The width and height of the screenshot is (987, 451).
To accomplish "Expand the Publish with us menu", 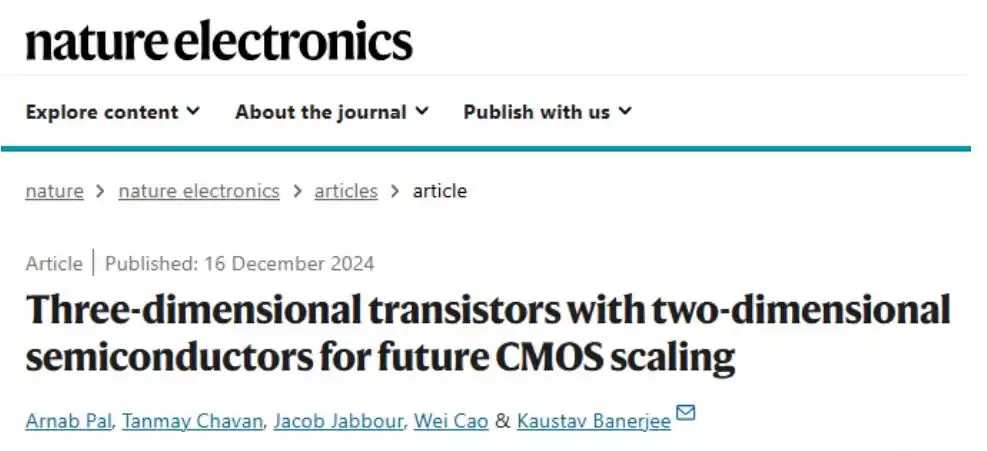I will (x=547, y=112).
